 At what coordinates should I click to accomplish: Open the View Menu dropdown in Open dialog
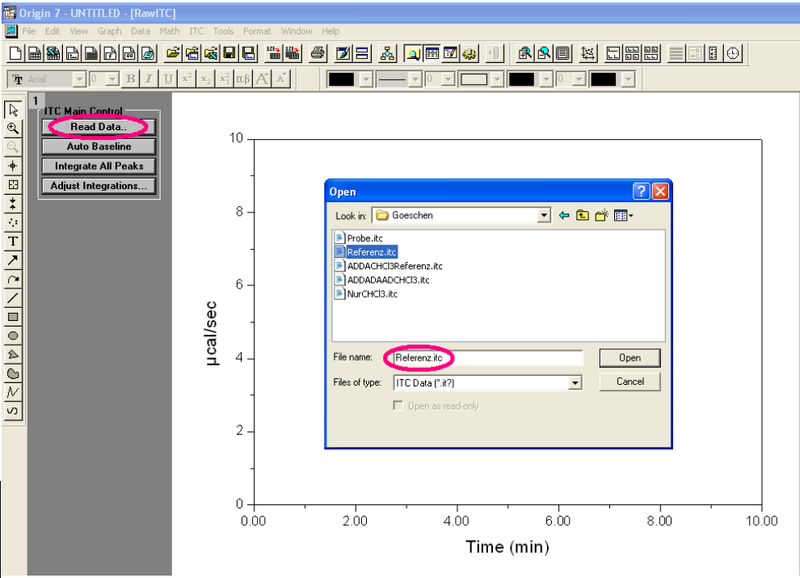click(623, 215)
